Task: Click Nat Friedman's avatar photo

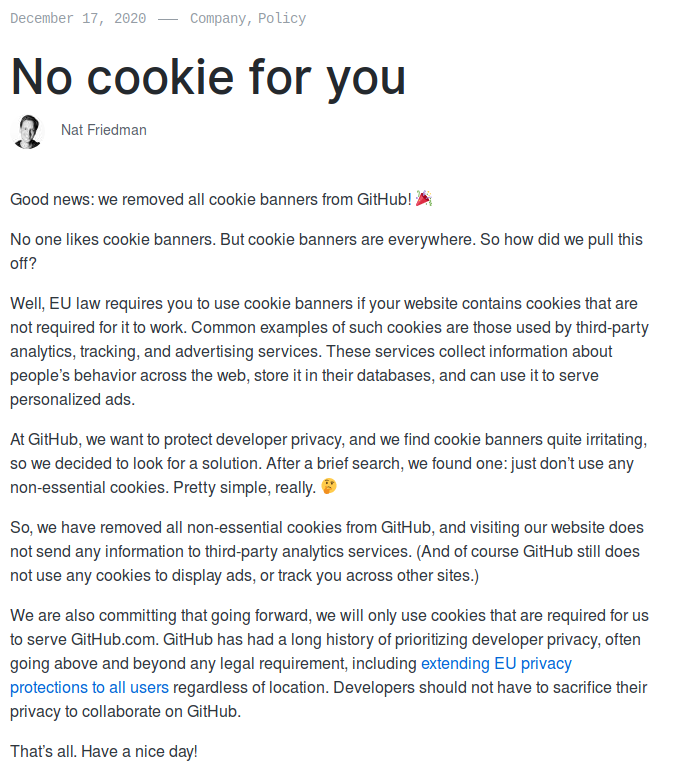Action: tap(27, 131)
